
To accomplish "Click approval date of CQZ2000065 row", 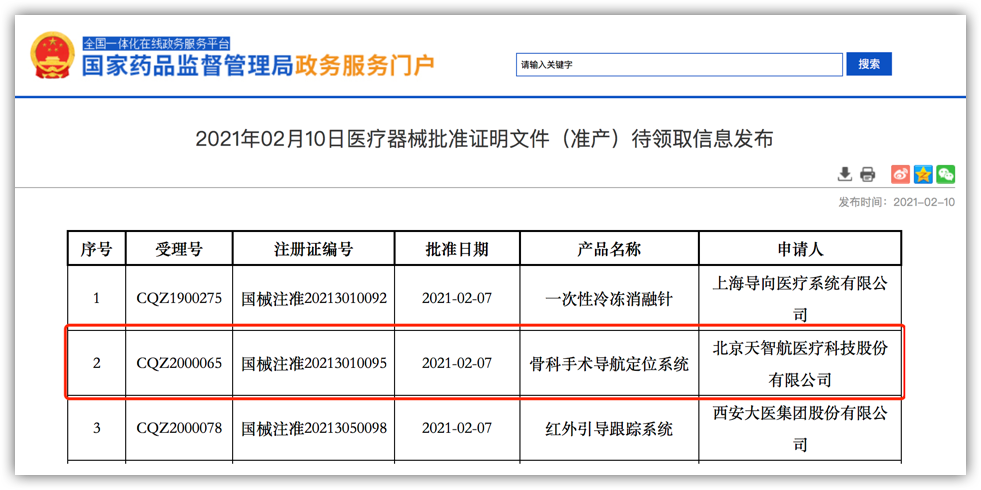I will point(457,363).
